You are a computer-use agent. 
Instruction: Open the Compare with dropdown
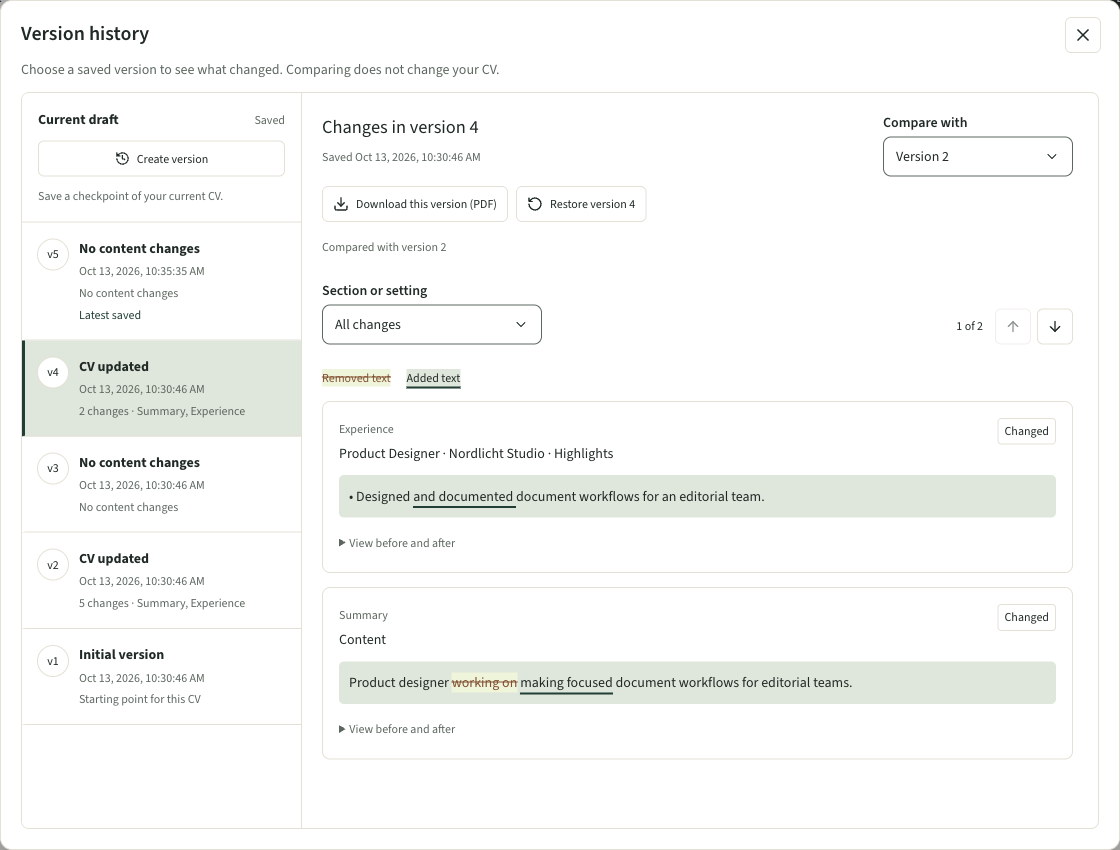tap(978, 156)
